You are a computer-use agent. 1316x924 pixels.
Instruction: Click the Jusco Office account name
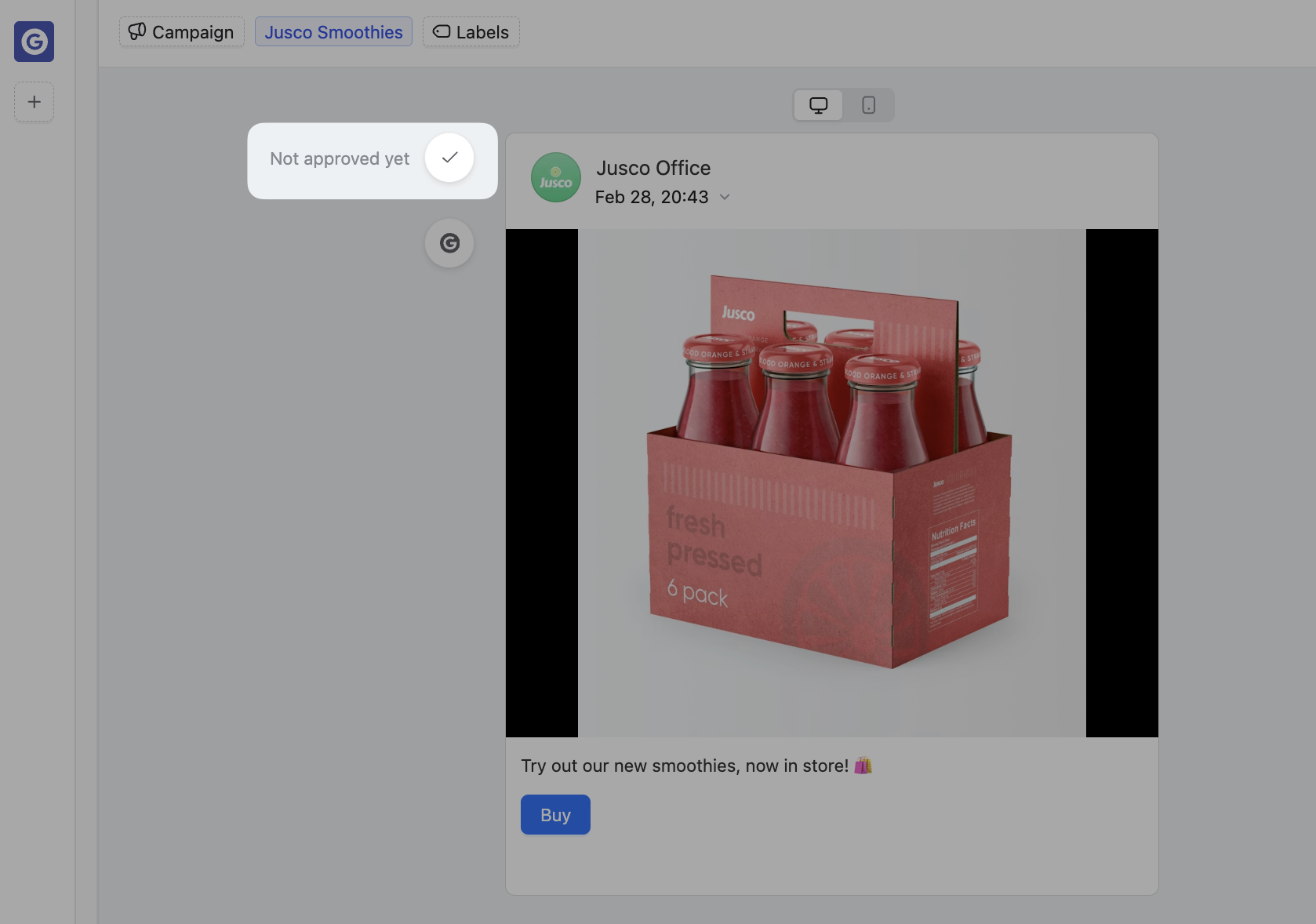click(653, 168)
